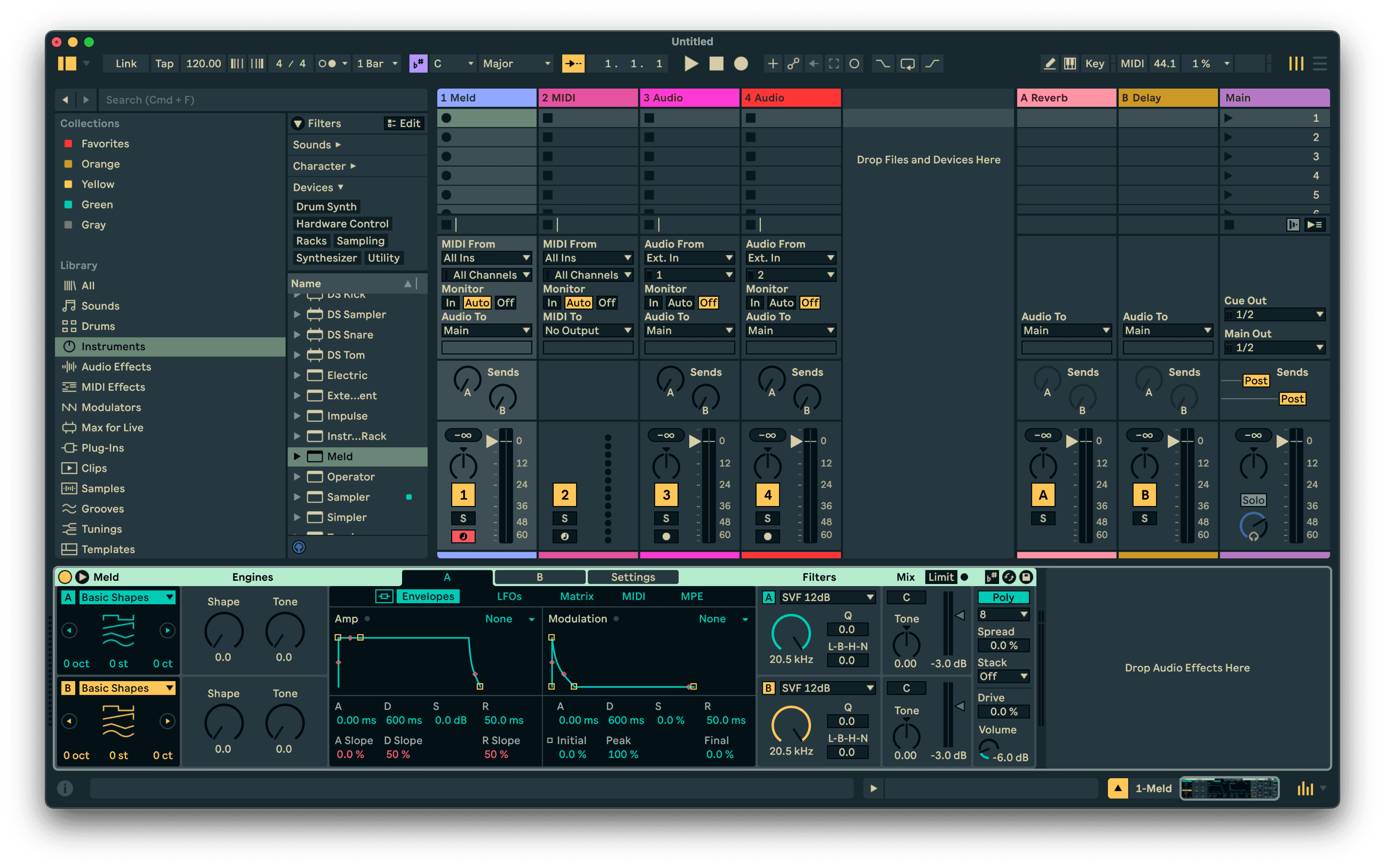Disarm recording on the Meld track
The width and height of the screenshot is (1385, 868).
pos(463,536)
